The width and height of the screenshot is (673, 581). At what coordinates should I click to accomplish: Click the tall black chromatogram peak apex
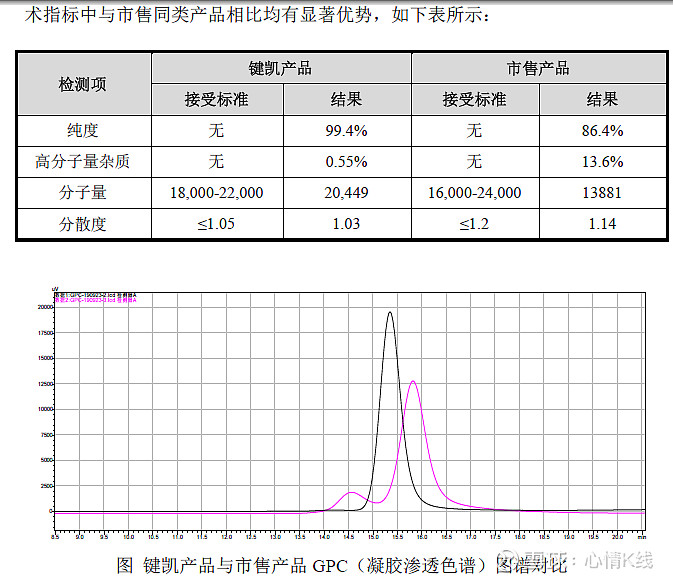point(390,313)
